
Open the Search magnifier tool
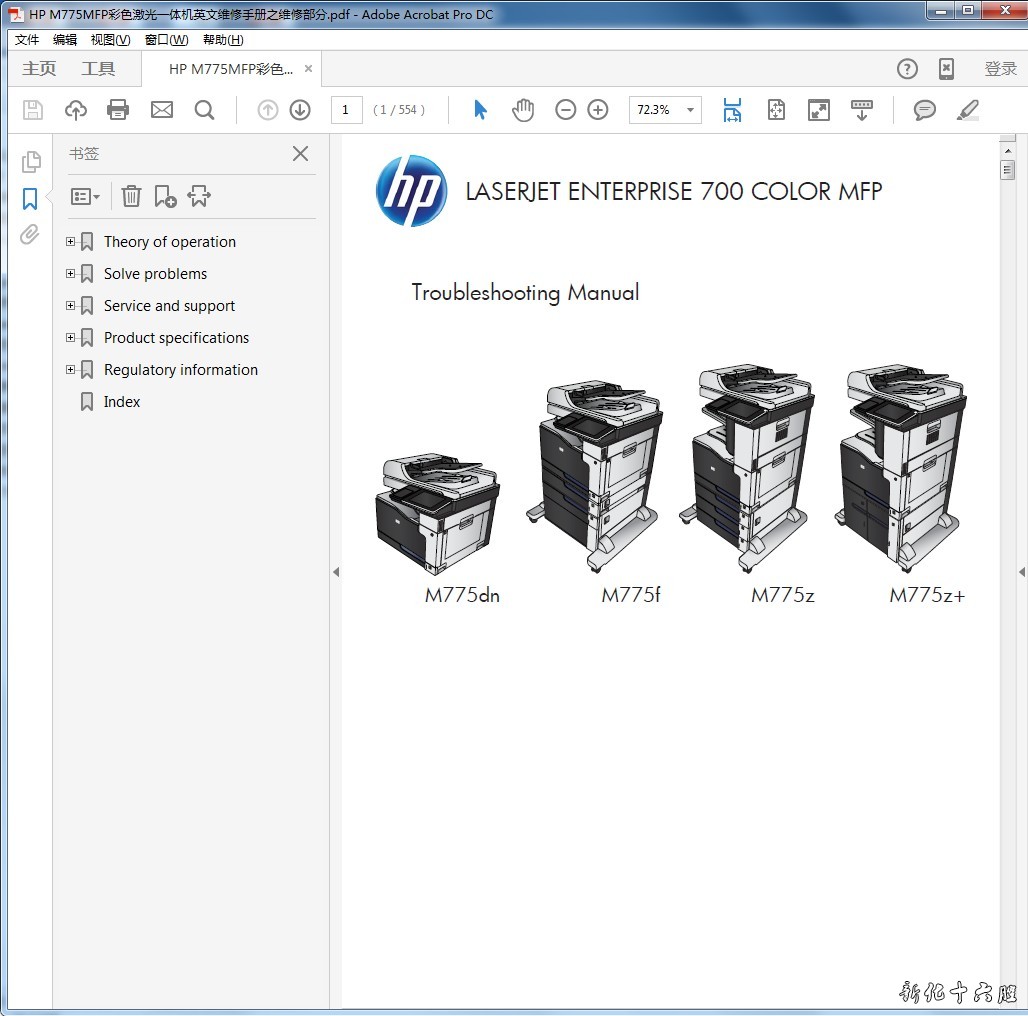coord(204,110)
